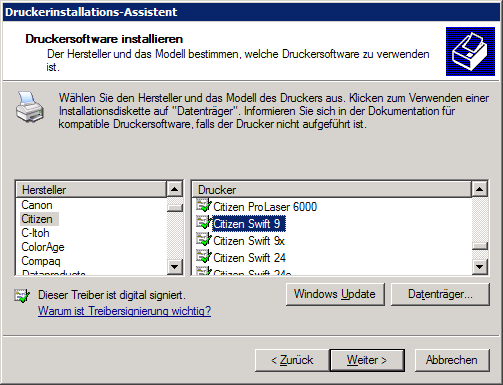The height and width of the screenshot is (385, 503).
Task: Select C-Itoh manufacturer entry
Action: coord(35,233)
